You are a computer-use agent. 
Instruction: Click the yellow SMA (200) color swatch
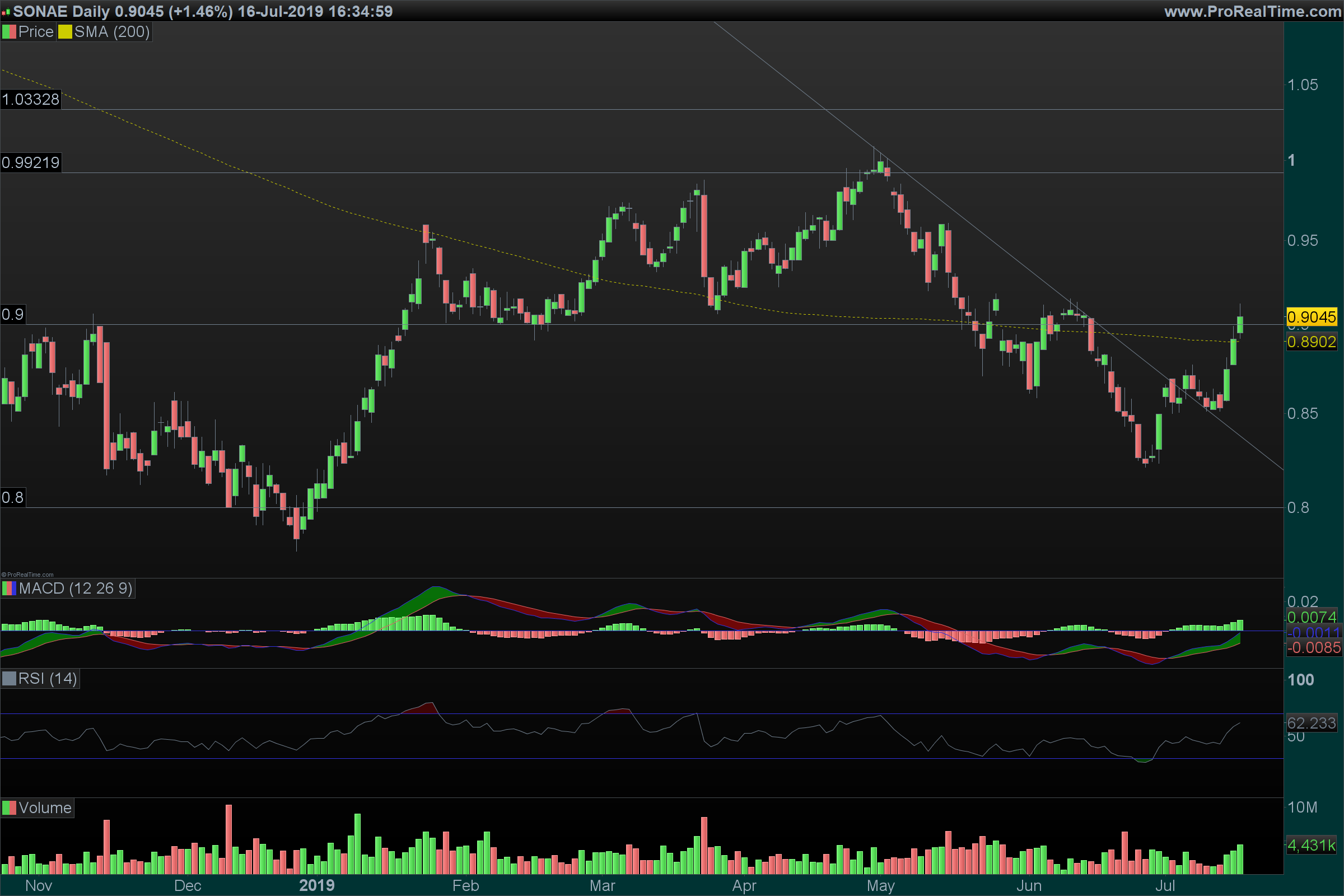coord(64,32)
